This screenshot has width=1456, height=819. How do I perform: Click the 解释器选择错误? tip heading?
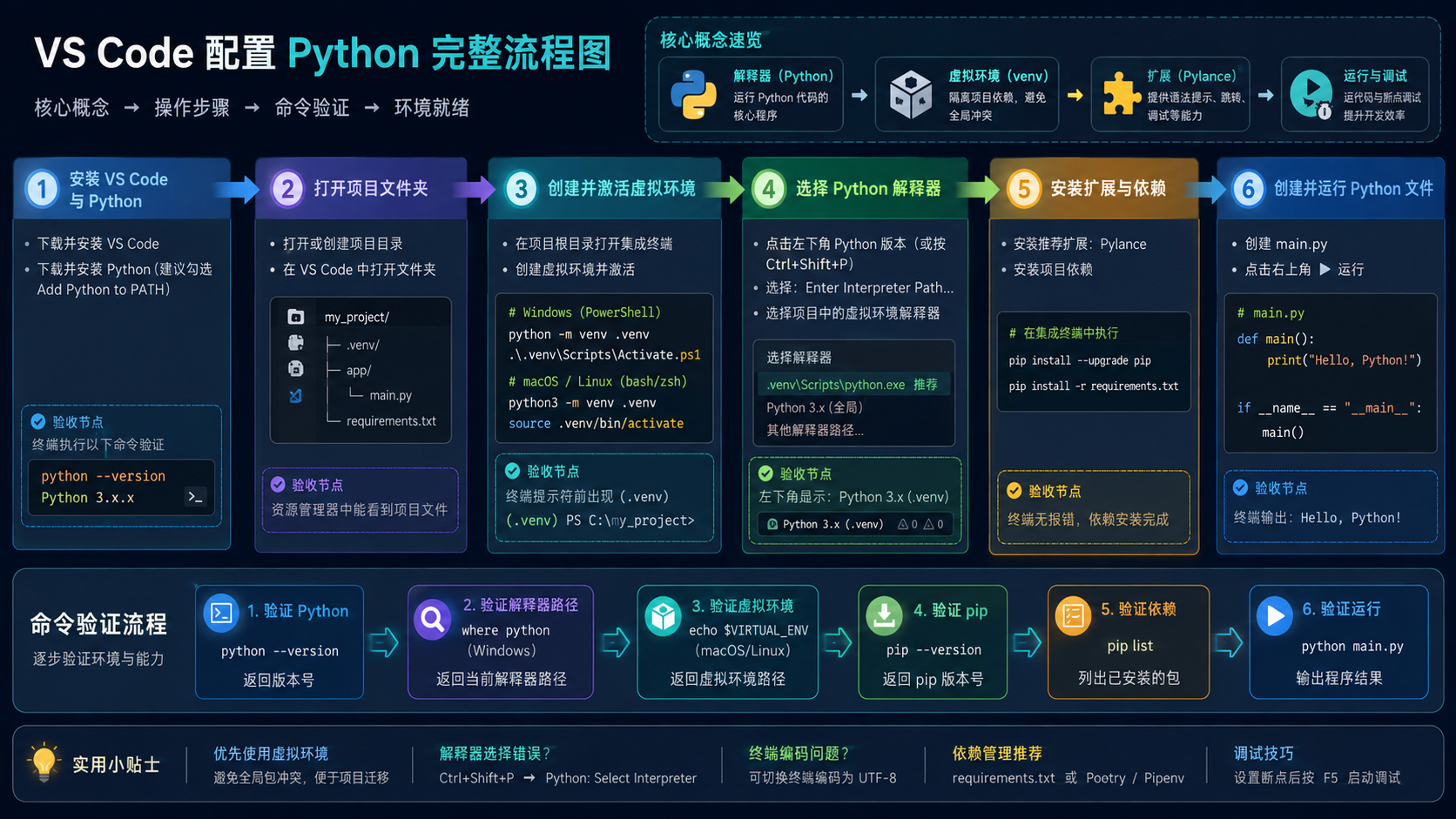pos(495,754)
